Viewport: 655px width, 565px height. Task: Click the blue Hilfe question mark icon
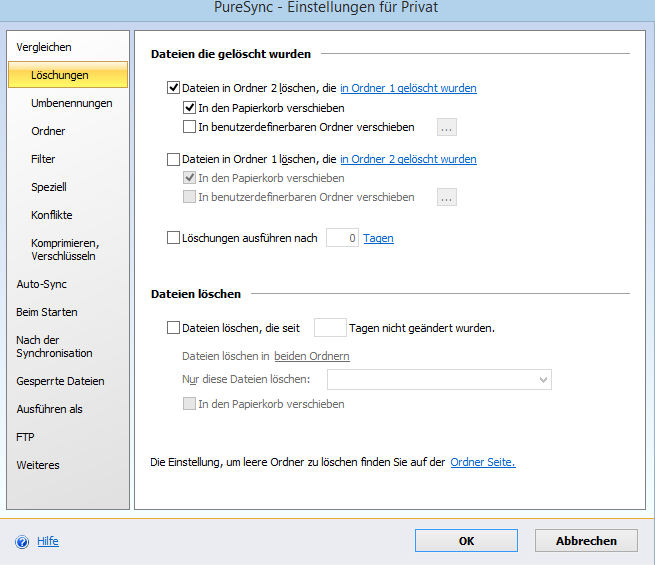pos(22,542)
